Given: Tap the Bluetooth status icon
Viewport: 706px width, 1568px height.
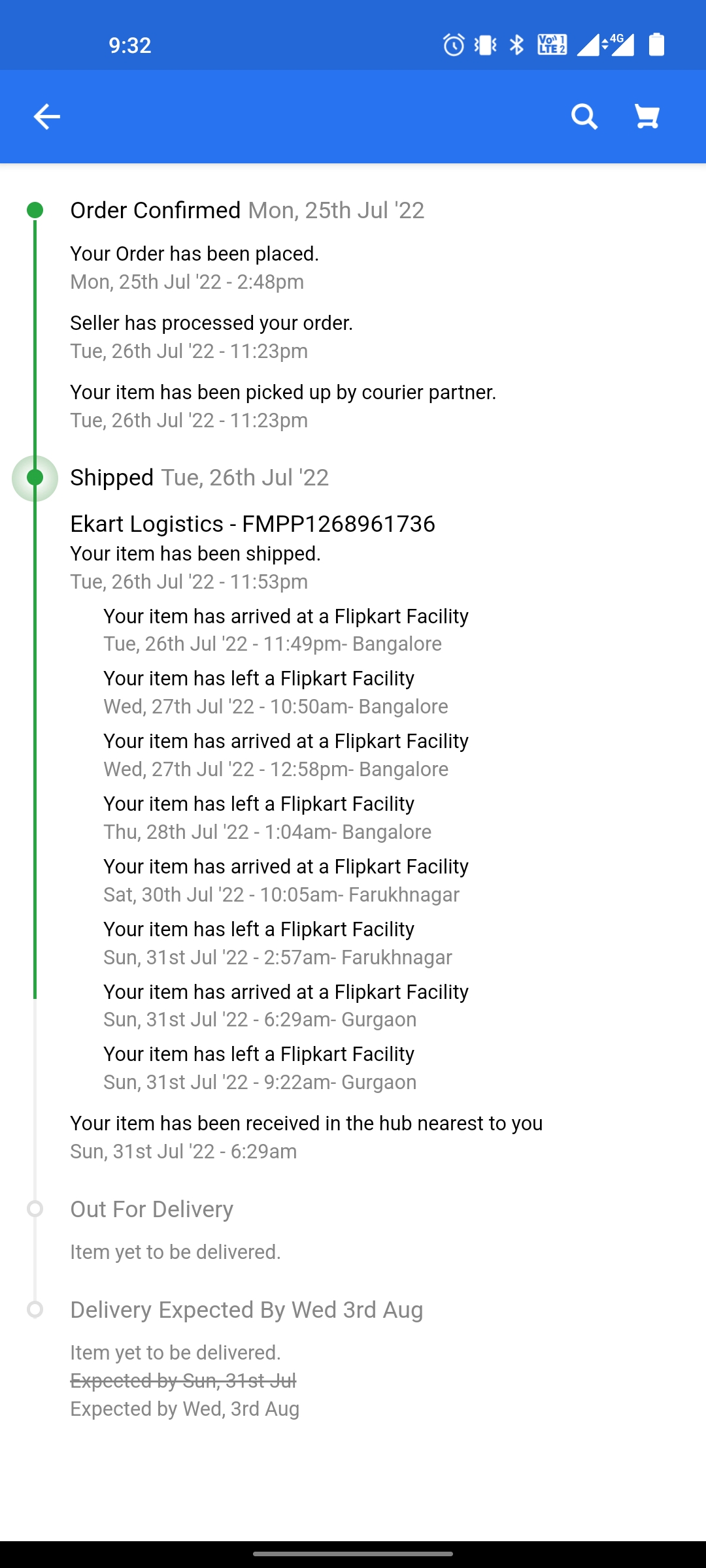Looking at the screenshot, I should click(517, 45).
